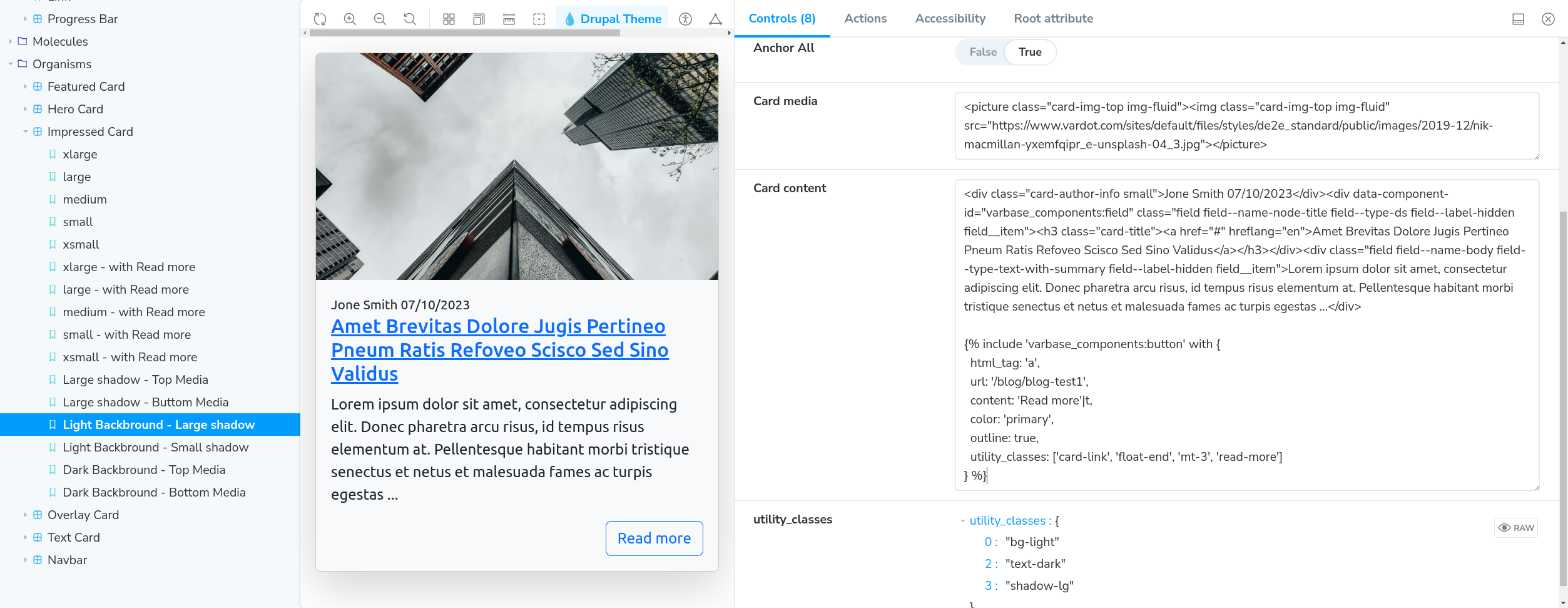Switch to the Actions tab
This screenshot has width=1568, height=608.
(x=865, y=19)
